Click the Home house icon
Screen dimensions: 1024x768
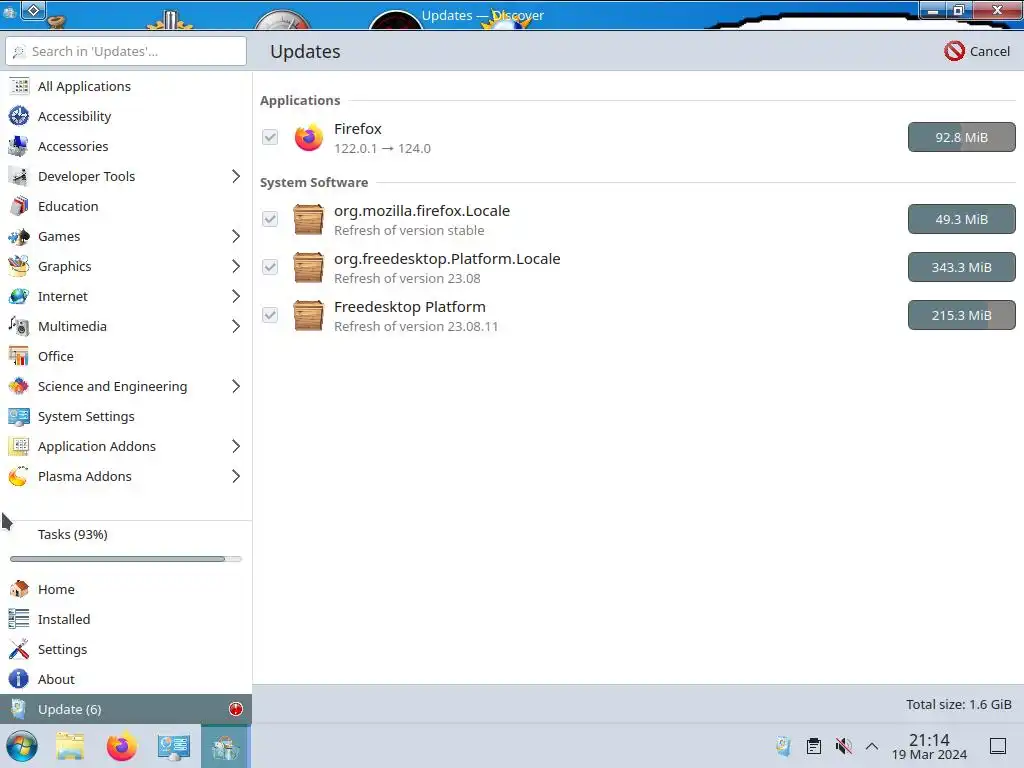click(19, 589)
